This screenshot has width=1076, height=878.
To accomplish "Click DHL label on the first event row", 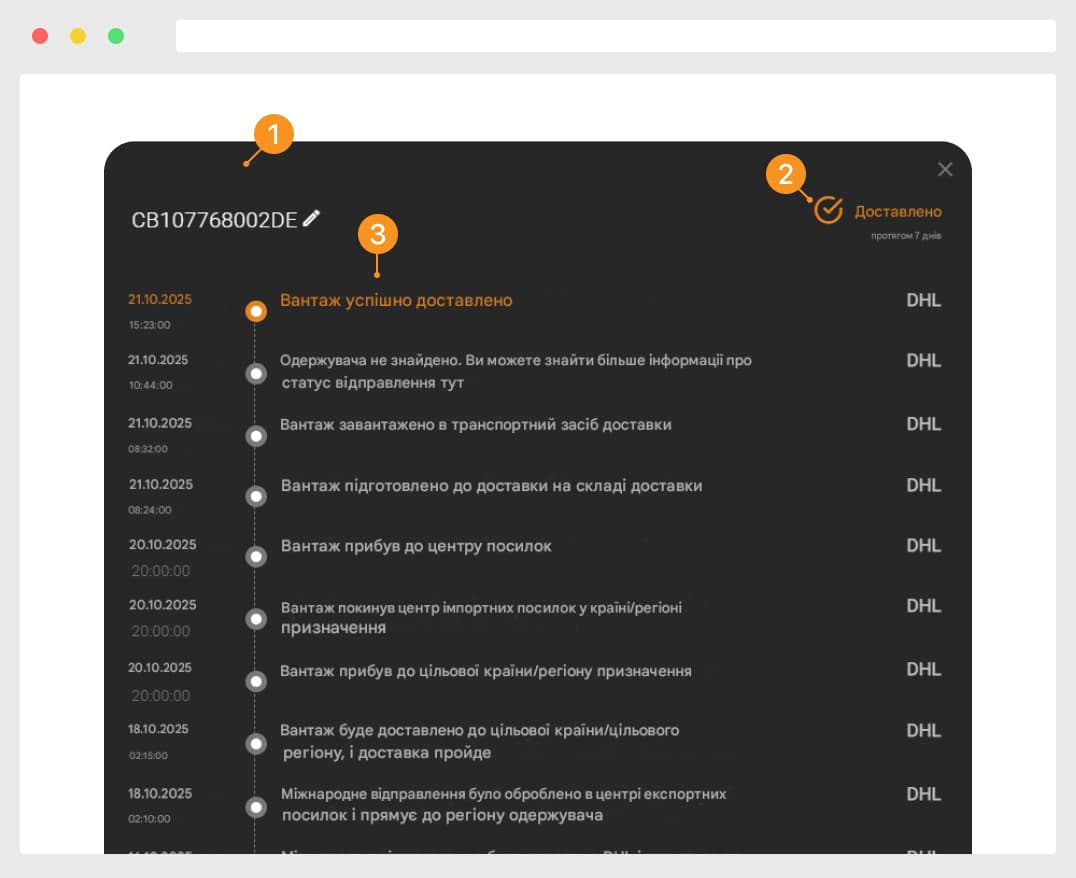I will click(x=923, y=300).
